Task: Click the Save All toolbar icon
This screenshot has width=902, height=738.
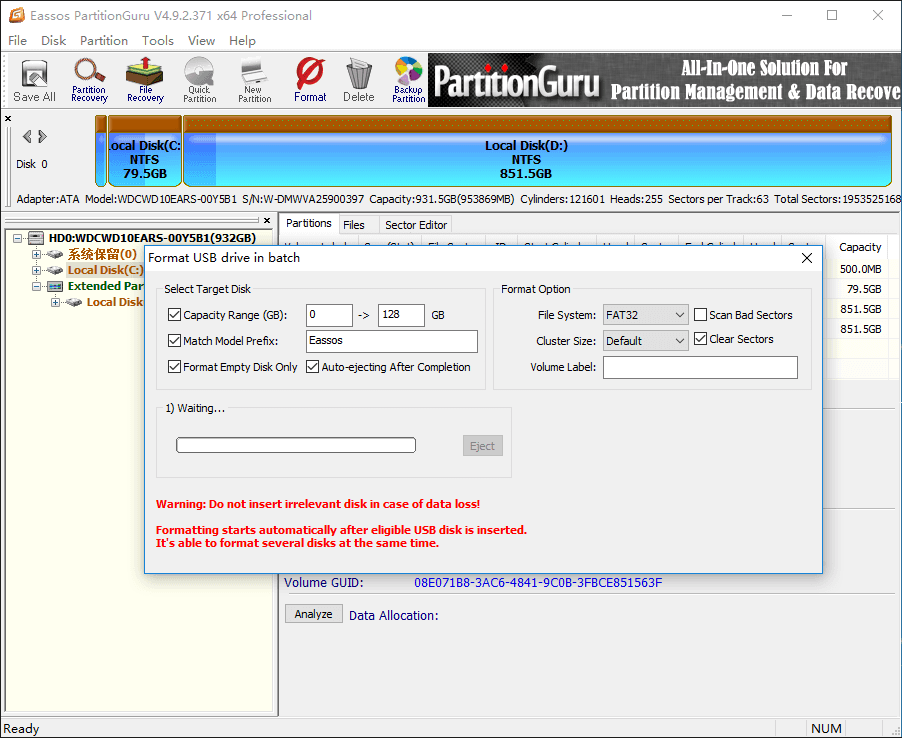Action: tap(35, 81)
